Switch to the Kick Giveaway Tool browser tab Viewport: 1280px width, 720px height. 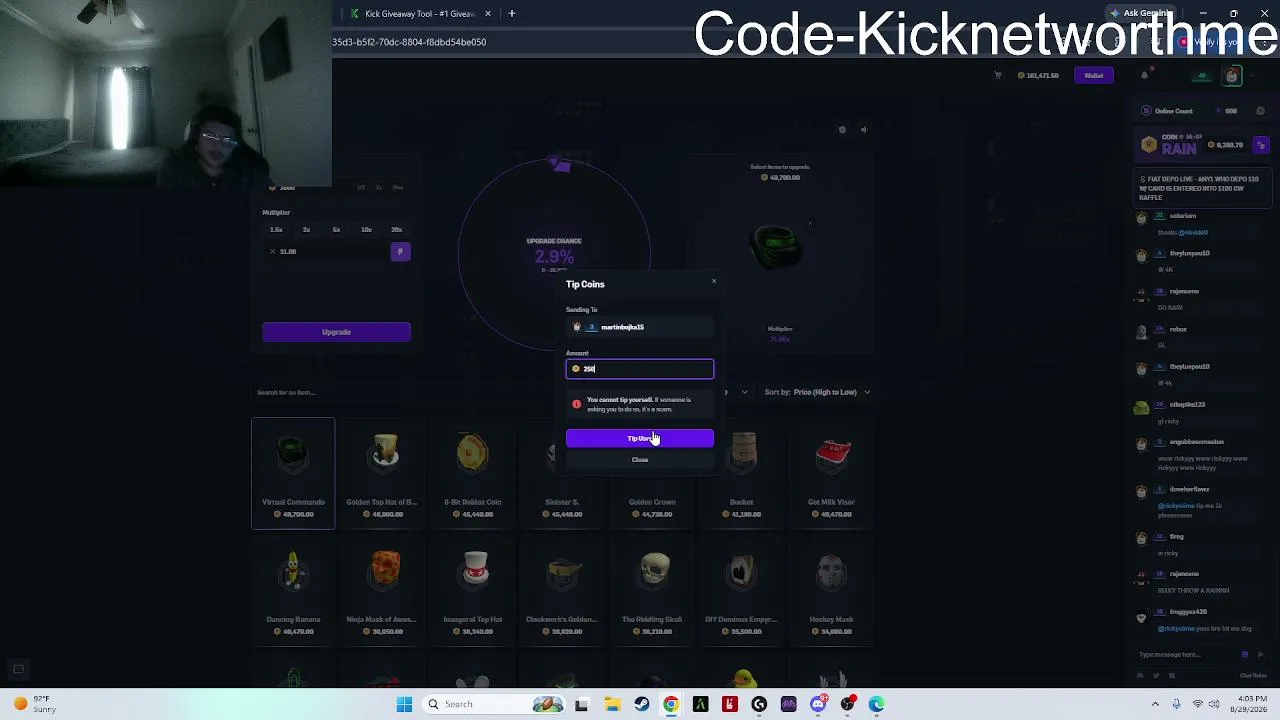tap(420, 14)
